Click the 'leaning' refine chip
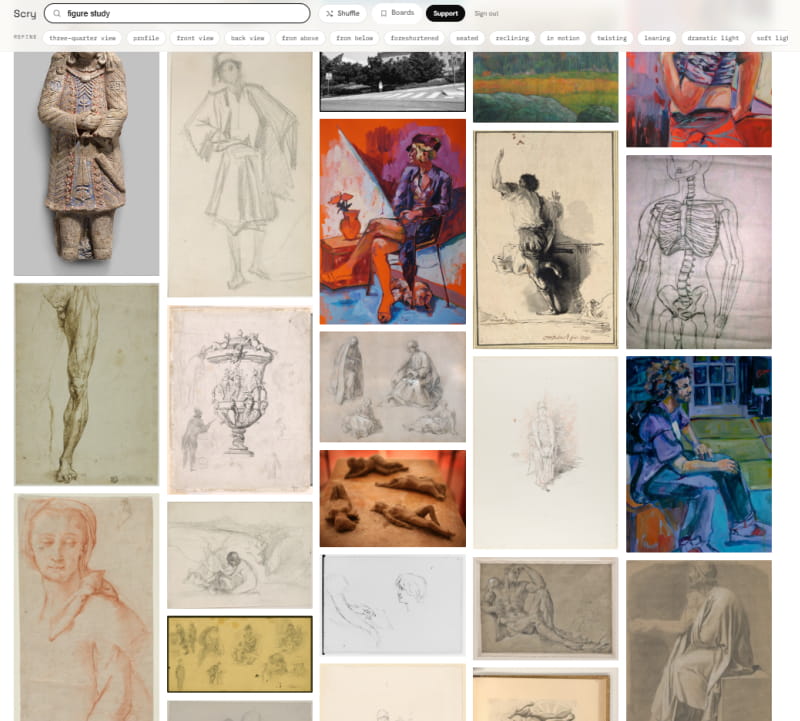 tap(657, 38)
